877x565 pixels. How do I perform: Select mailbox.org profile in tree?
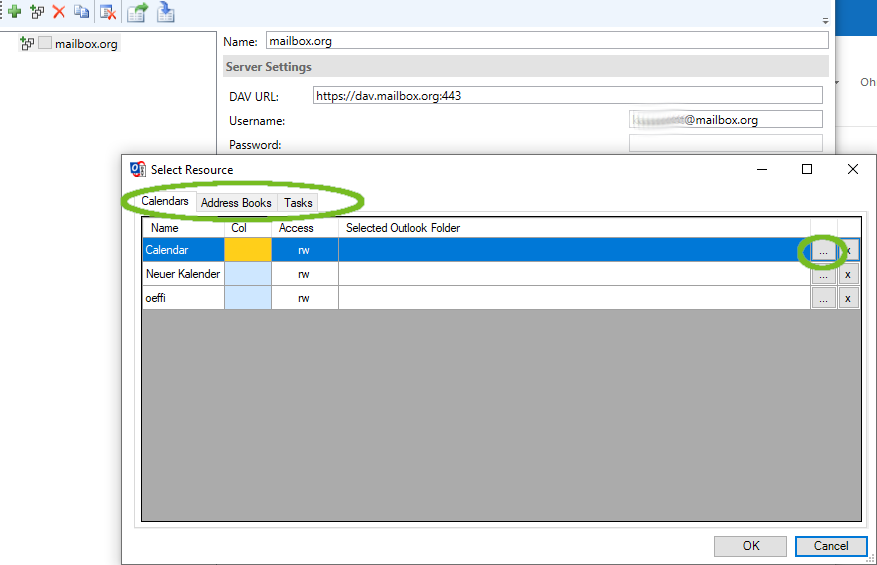(x=86, y=44)
